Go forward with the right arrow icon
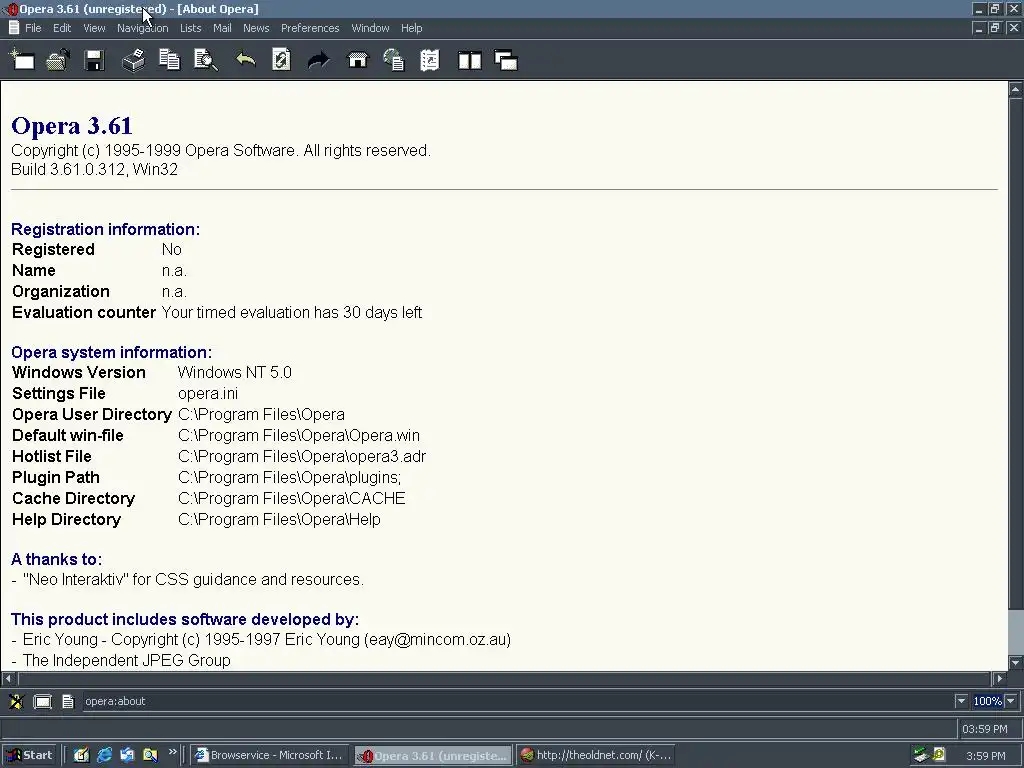This screenshot has height=768, width=1024. (x=319, y=60)
